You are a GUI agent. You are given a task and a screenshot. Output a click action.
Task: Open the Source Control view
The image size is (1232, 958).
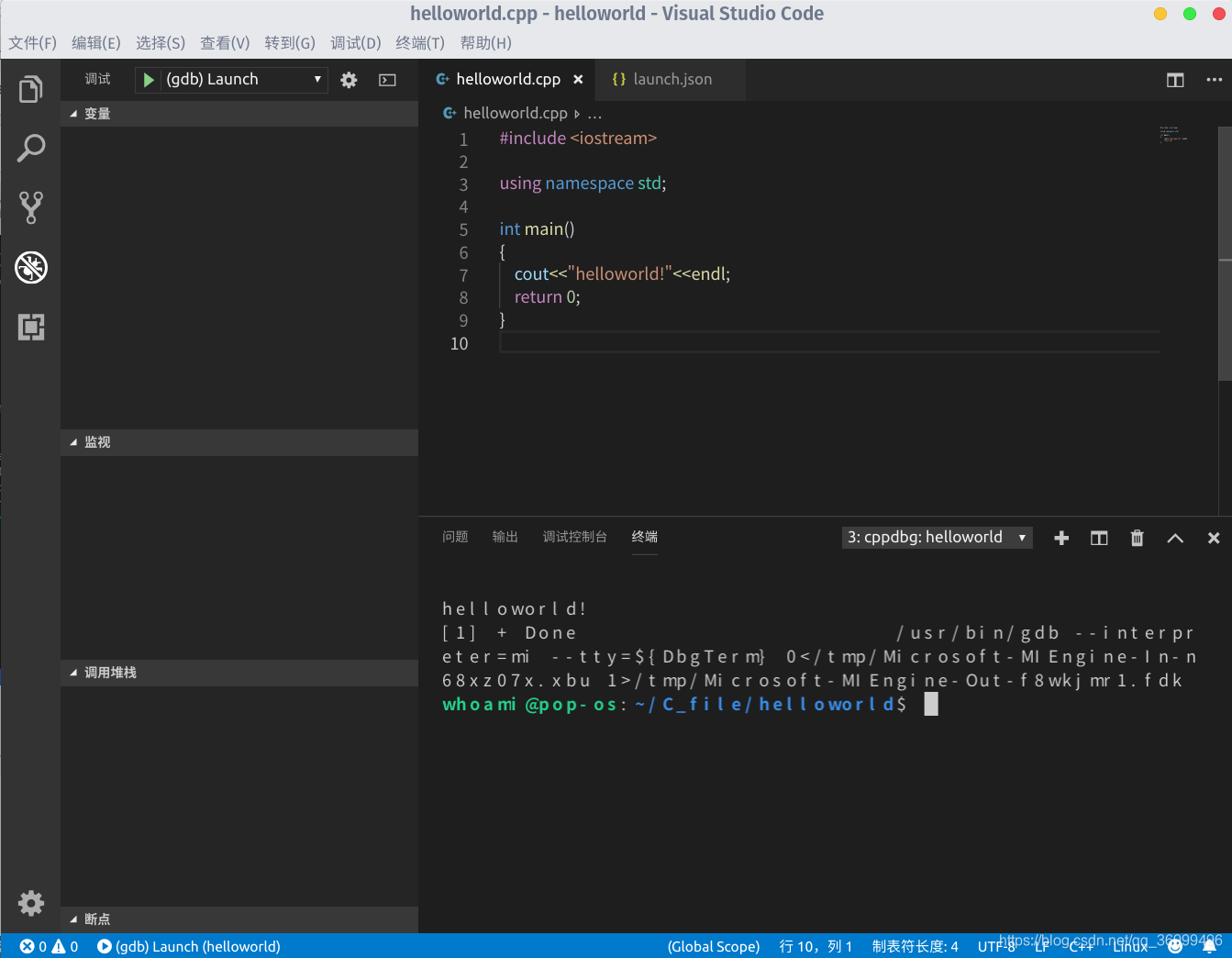point(30,207)
